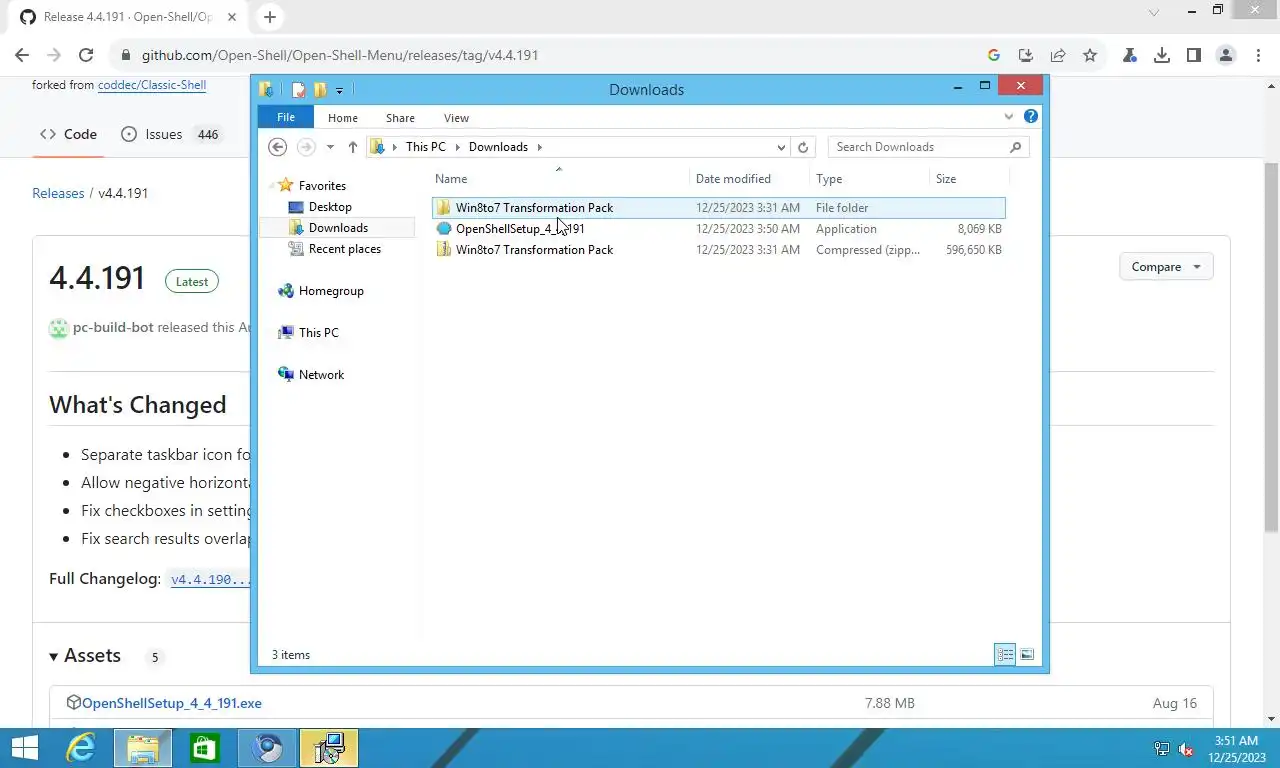
Task: Click Explorer Back navigation arrow
Action: (x=278, y=147)
